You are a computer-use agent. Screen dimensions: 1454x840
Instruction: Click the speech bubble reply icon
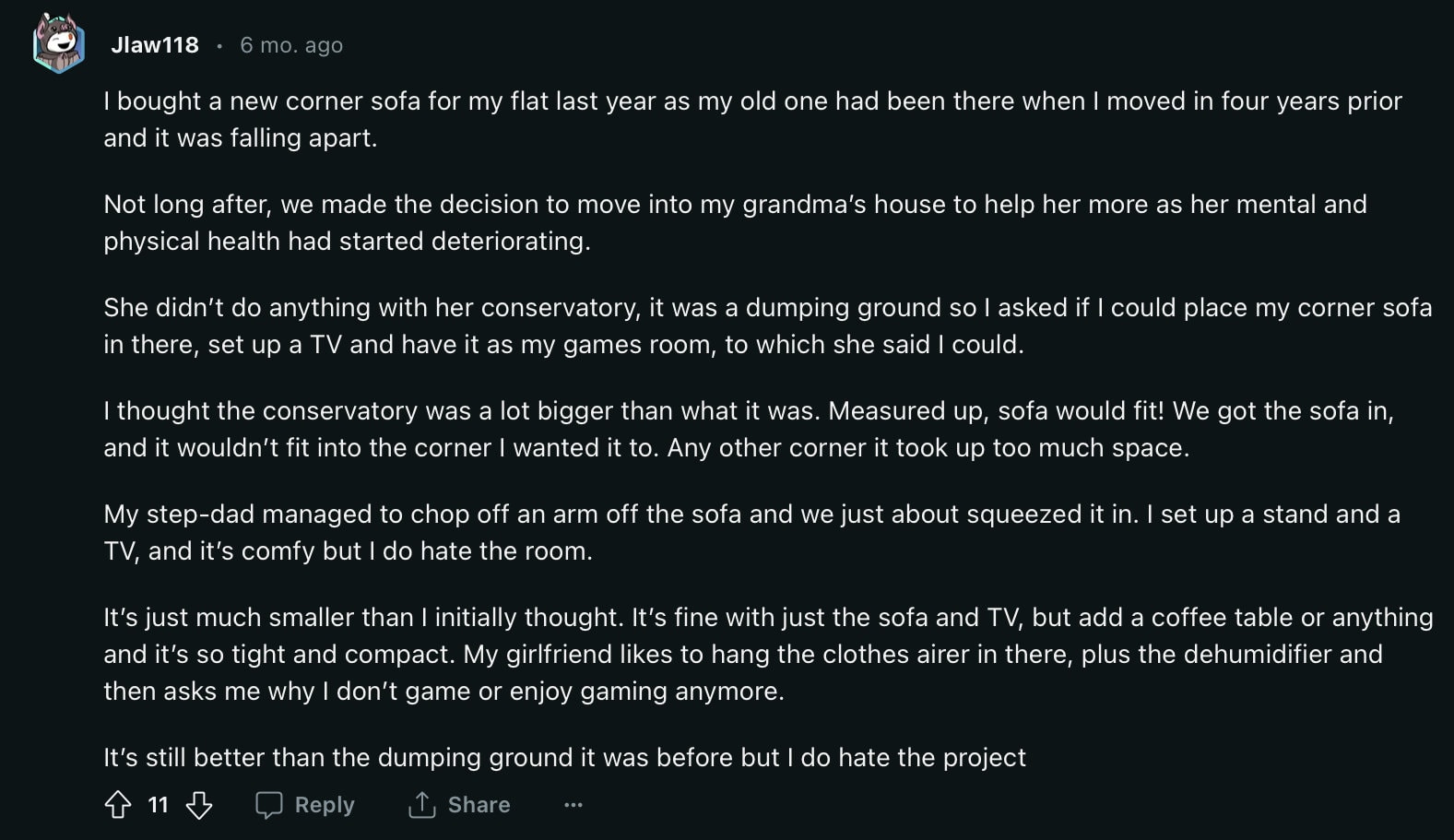(268, 805)
